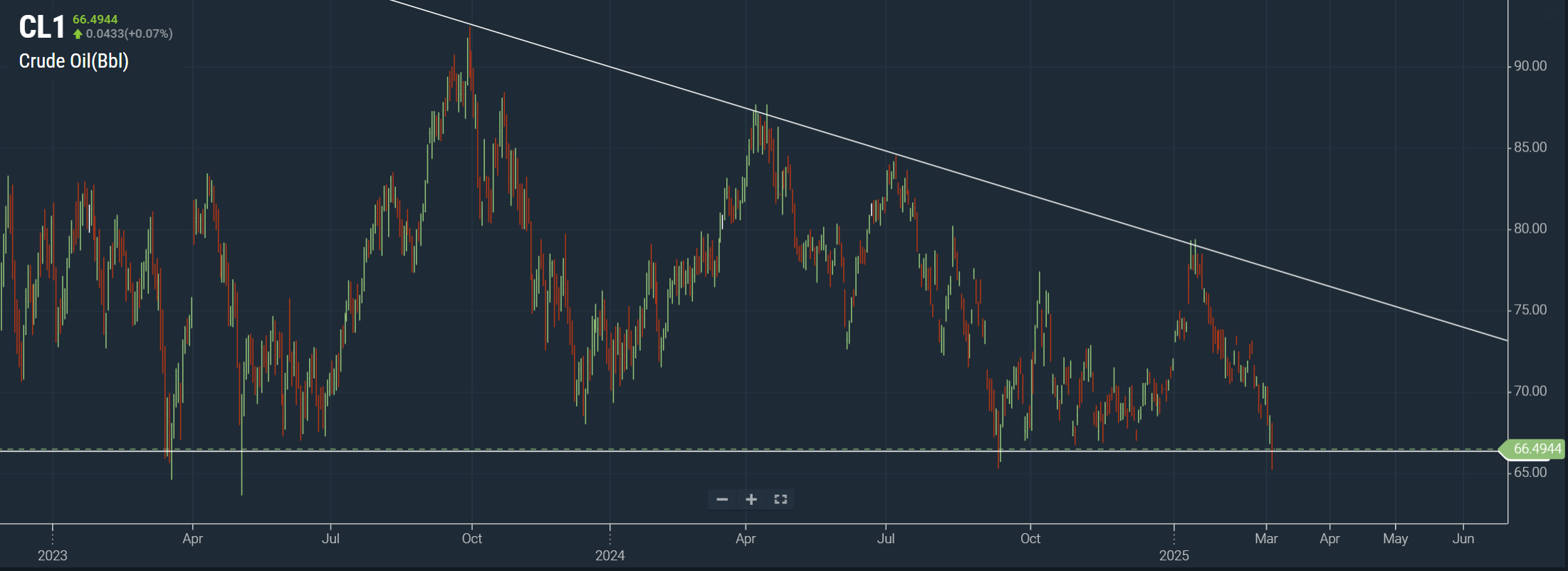
Task: Click the May label on time axis
Action: point(1396,539)
